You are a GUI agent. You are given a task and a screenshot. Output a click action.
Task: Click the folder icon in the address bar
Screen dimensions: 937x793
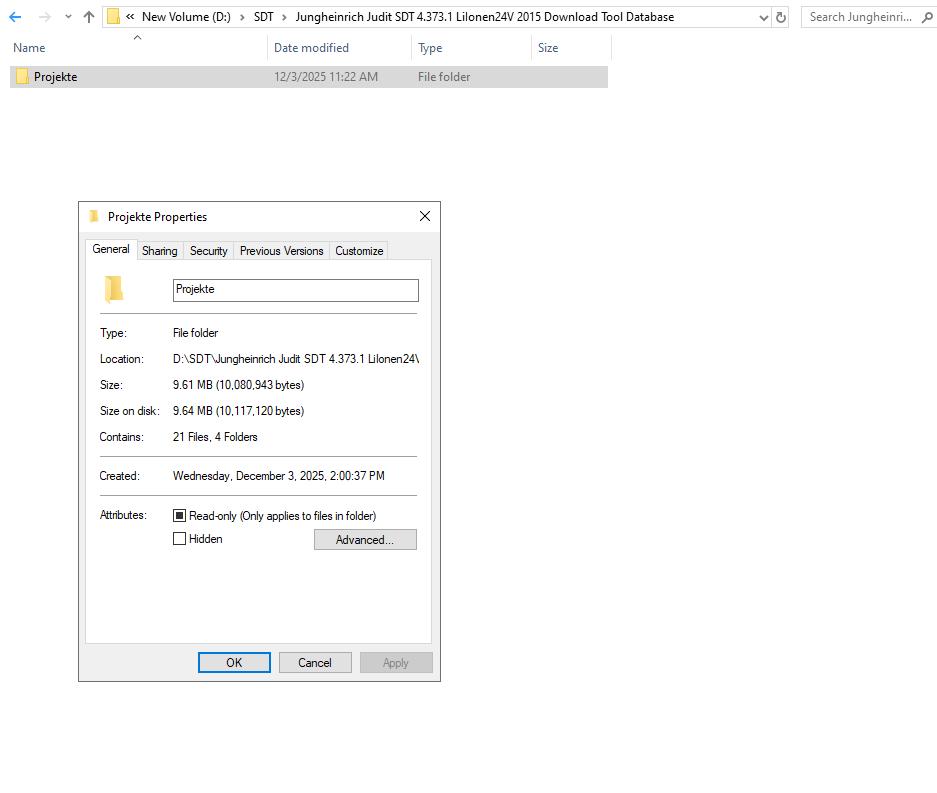pos(113,16)
